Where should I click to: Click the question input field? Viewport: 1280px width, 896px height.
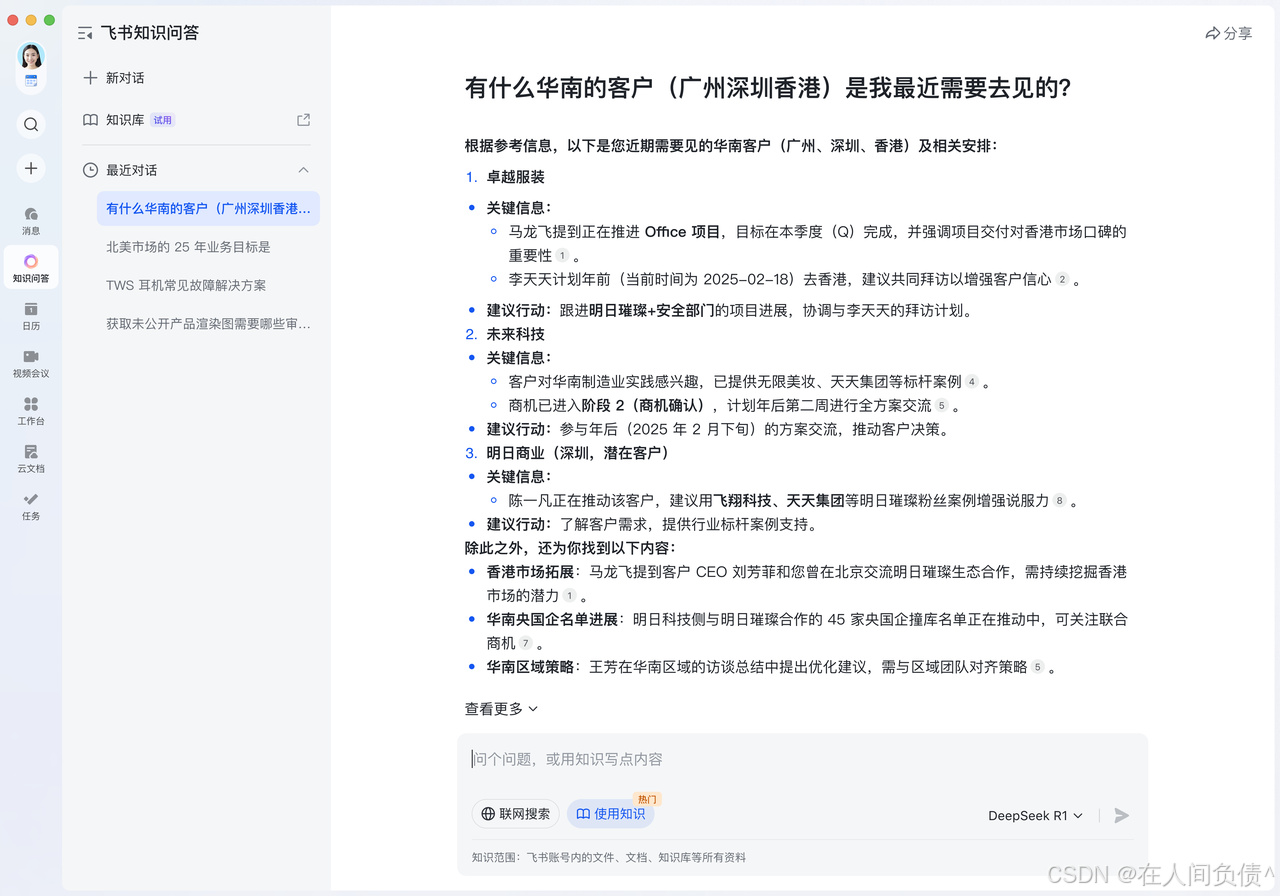(802, 759)
